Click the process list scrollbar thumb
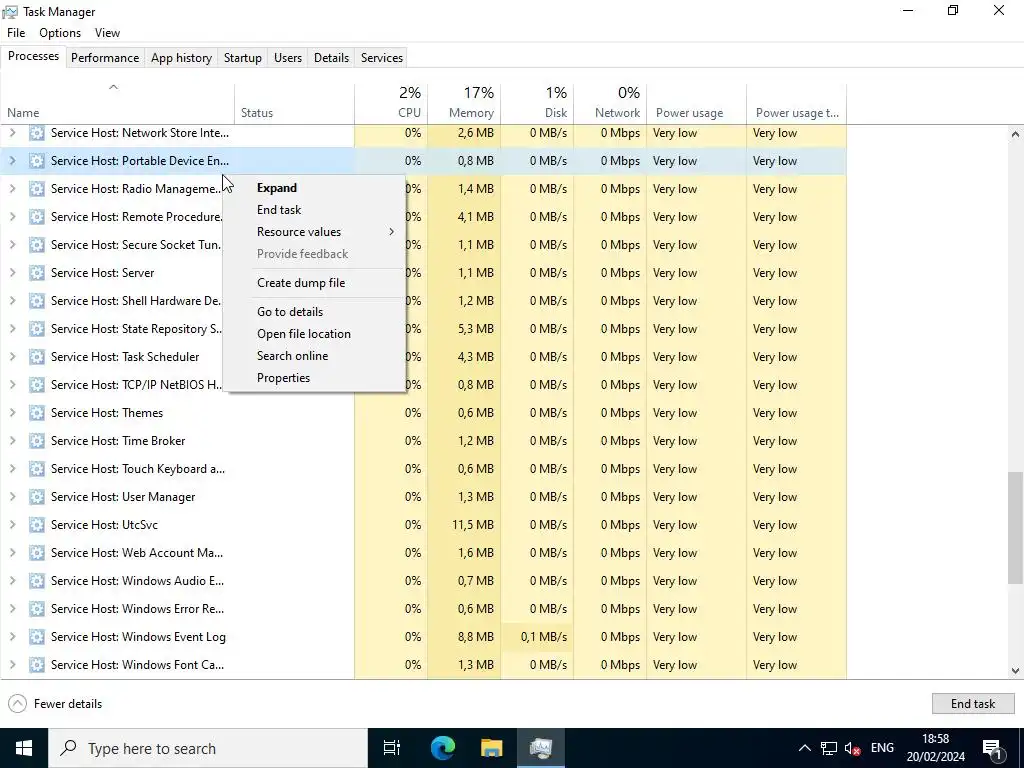 click(1015, 527)
